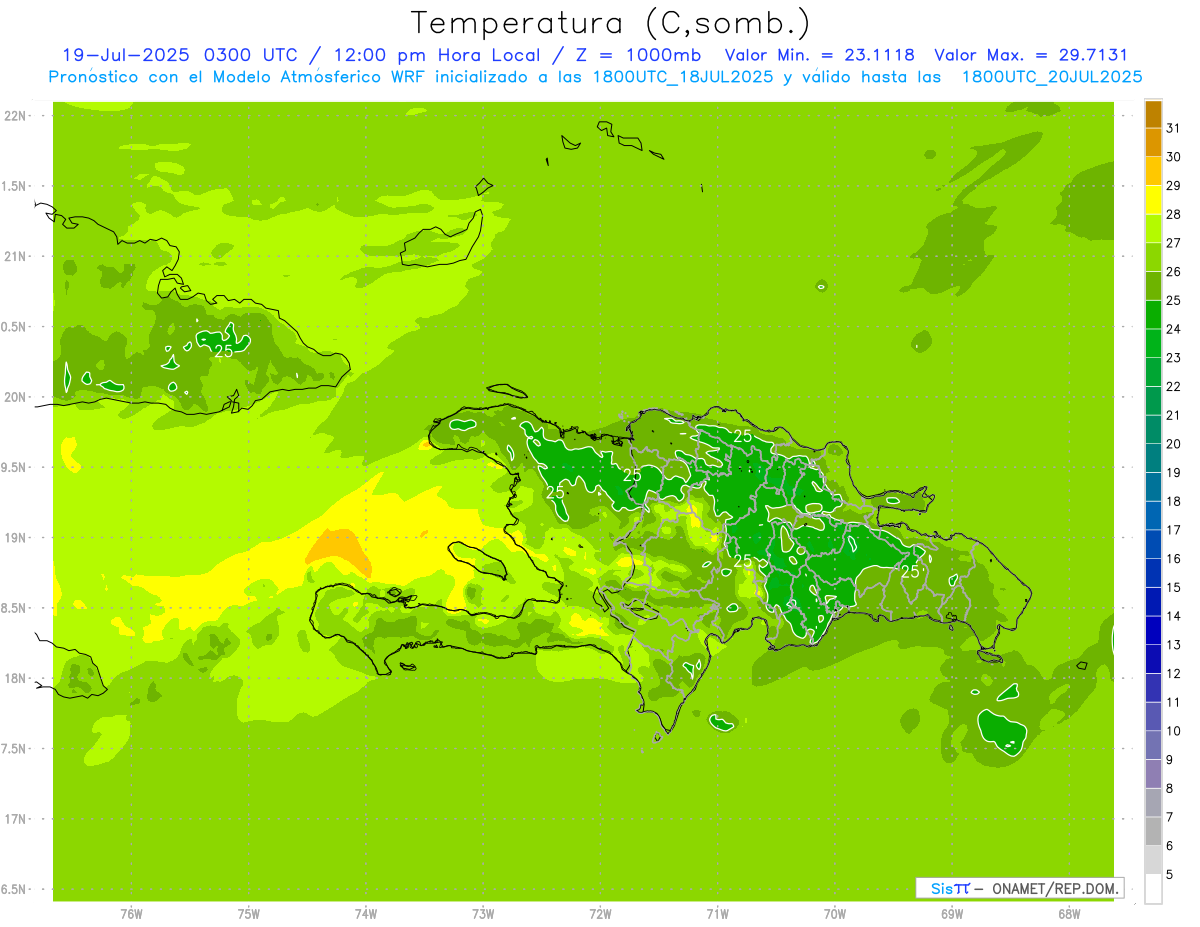Select the orange band between 30 and 31
Viewport: 1200px width, 927px height.
point(1153,142)
